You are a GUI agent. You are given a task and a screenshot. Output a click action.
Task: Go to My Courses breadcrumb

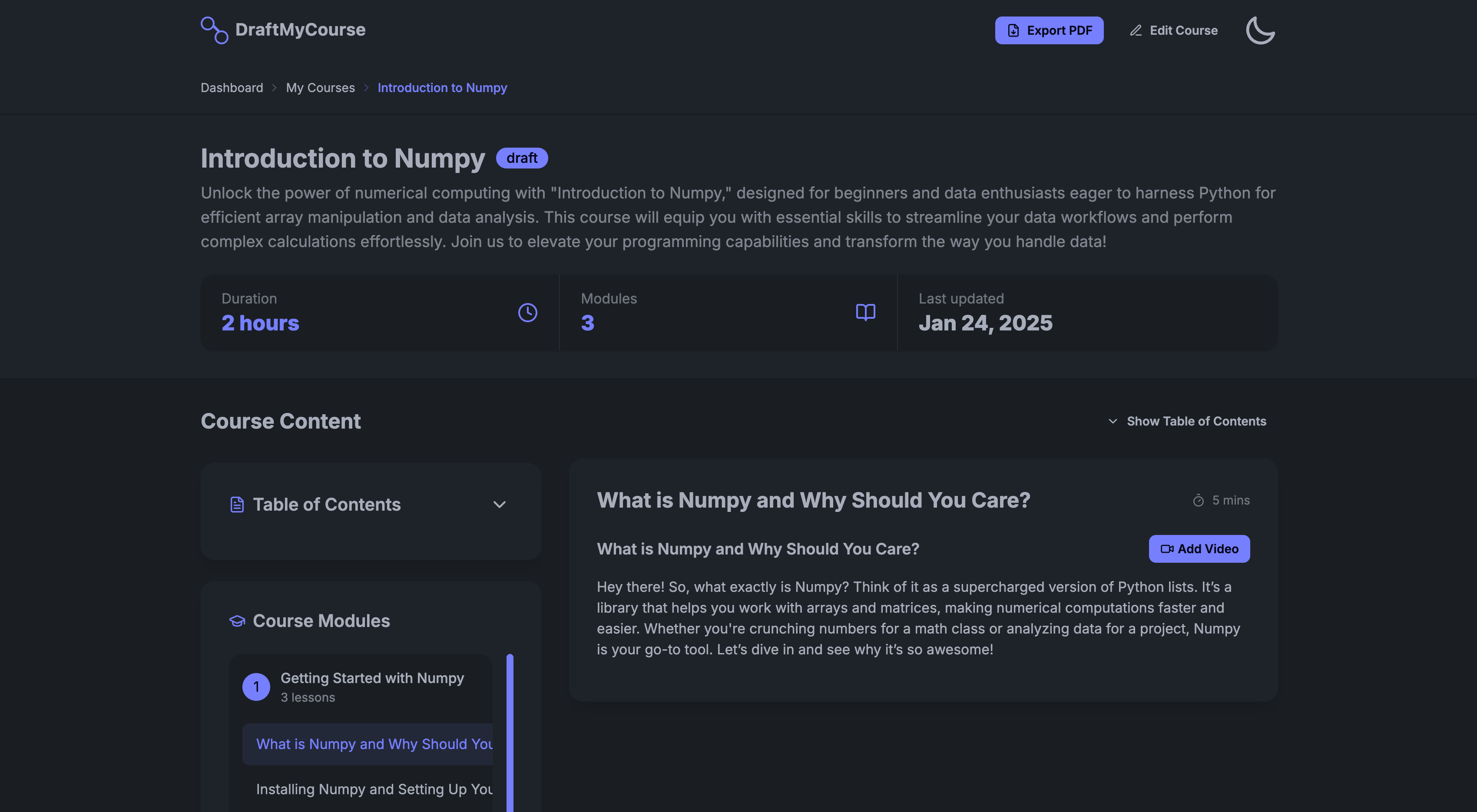click(320, 88)
